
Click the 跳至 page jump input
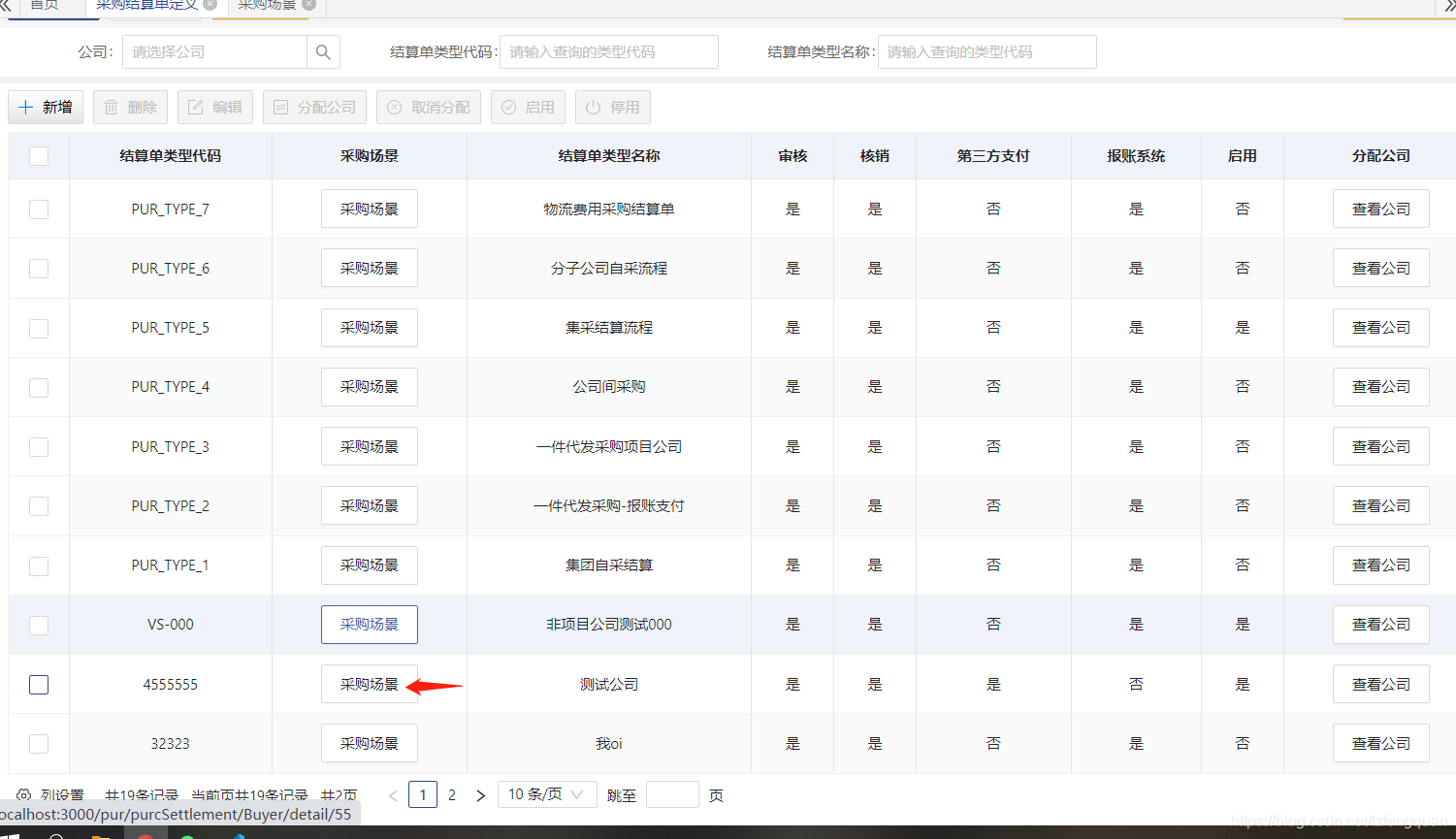click(672, 794)
